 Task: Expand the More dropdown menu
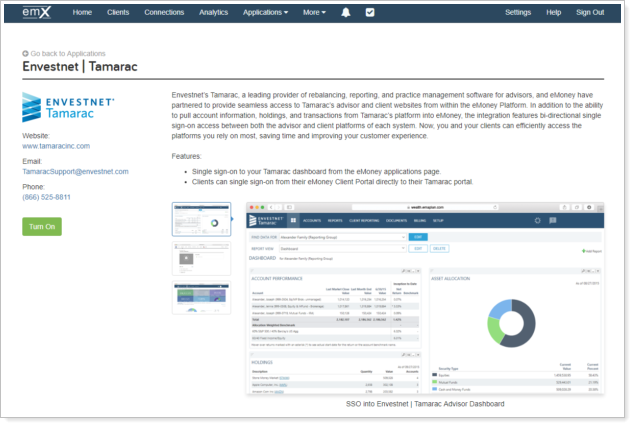(315, 12)
